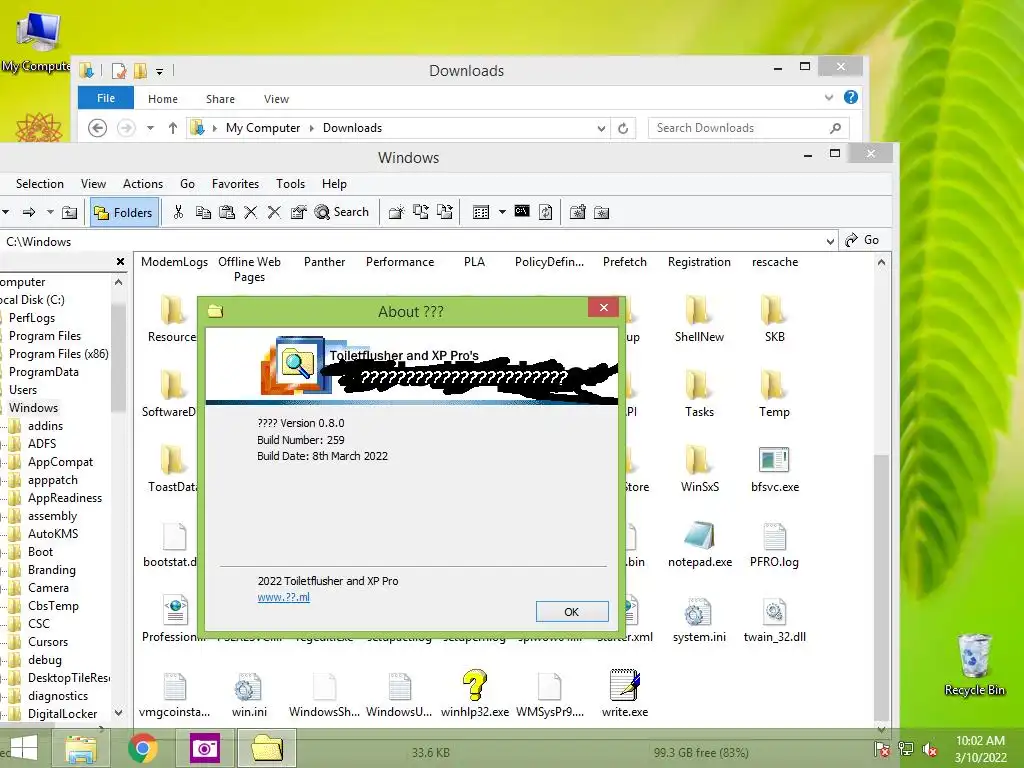Select twain_32.dll file icon
1024x768 pixels.
[774, 612]
